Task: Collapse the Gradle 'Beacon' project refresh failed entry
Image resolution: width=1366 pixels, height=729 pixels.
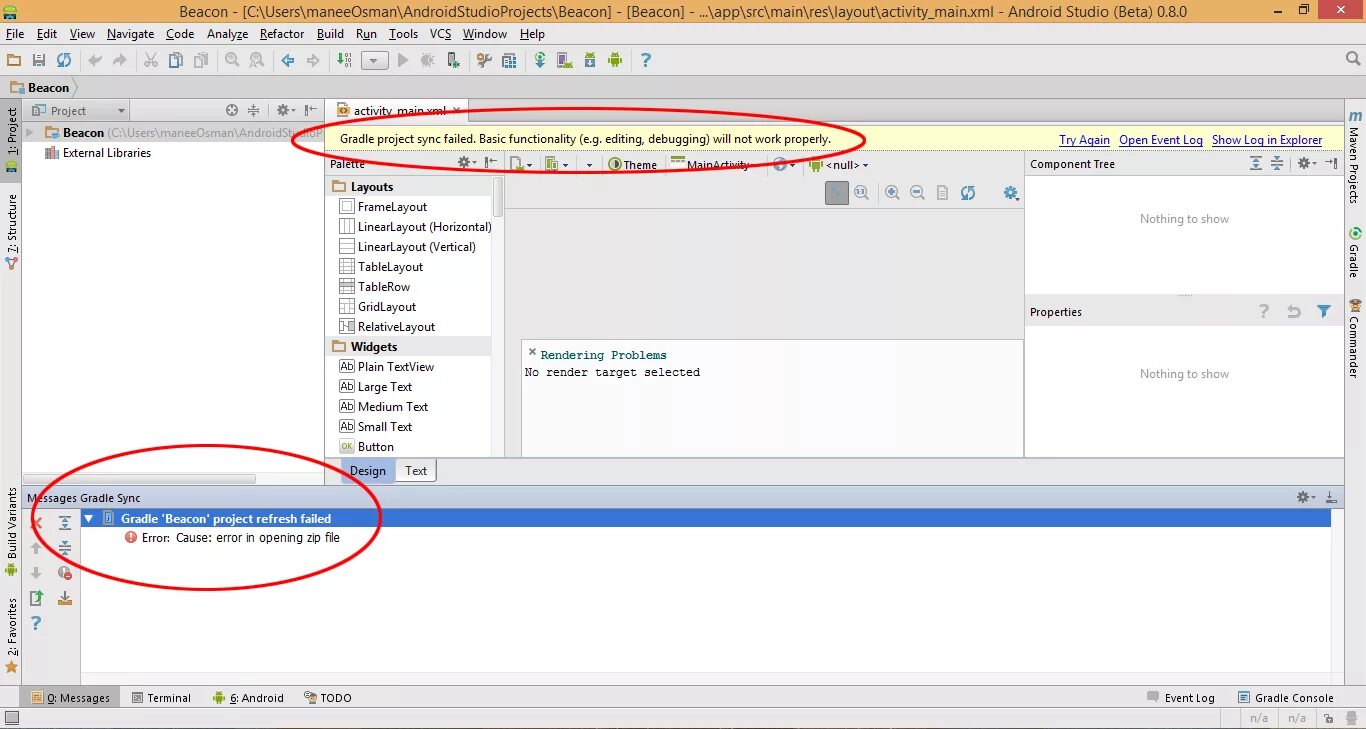Action: (x=89, y=518)
